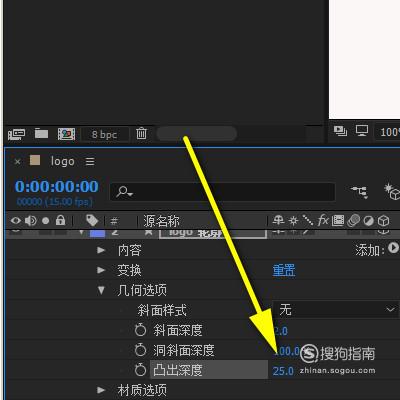Image resolution: width=400 pixels, height=400 pixels.
Task: Open the Composition Mini-Flowchart icon
Action: 359,192
